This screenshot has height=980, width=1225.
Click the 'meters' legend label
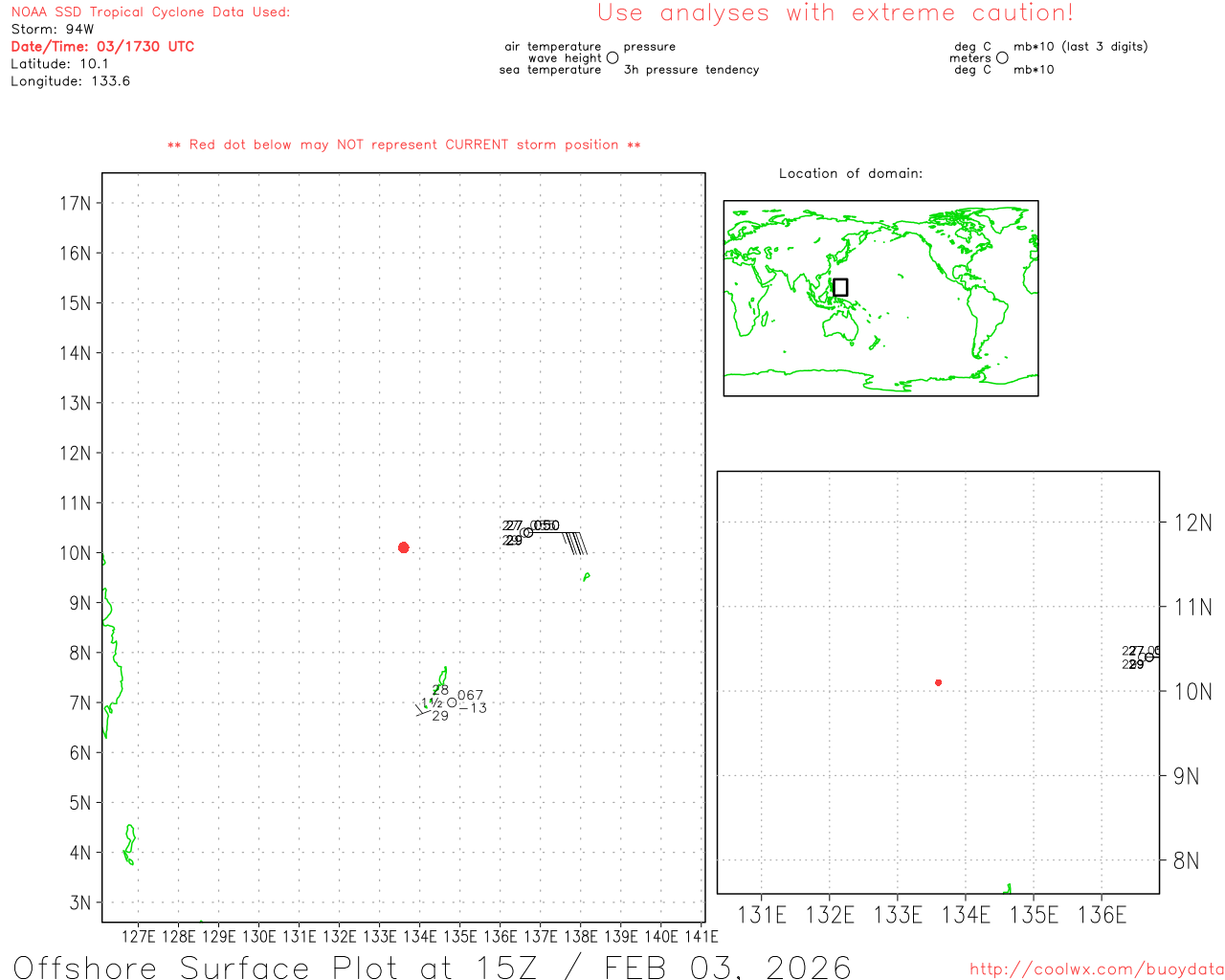click(x=970, y=57)
